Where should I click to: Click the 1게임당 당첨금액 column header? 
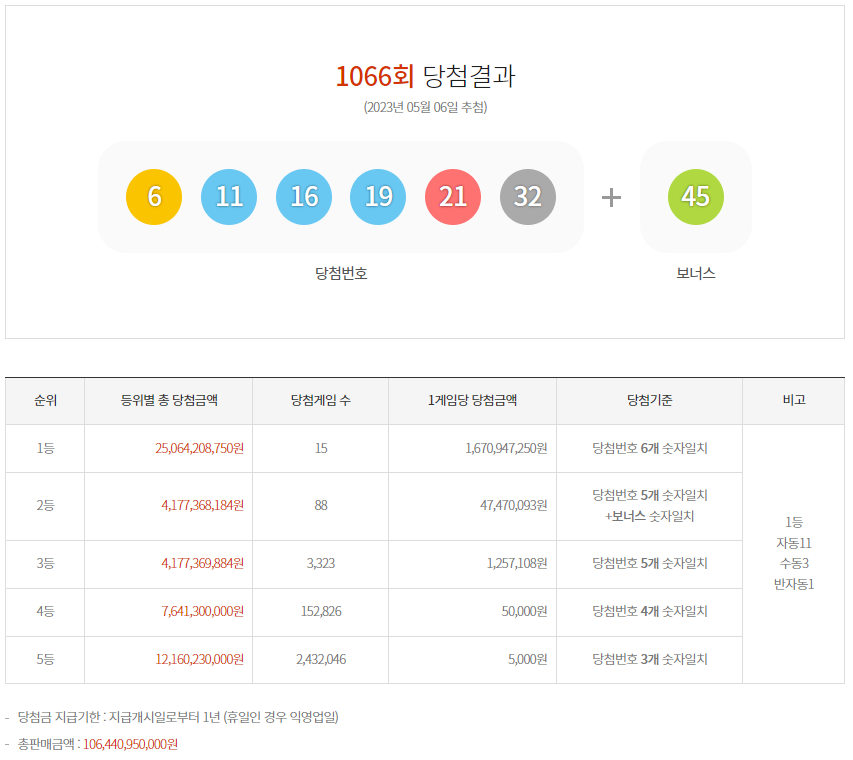(472, 400)
